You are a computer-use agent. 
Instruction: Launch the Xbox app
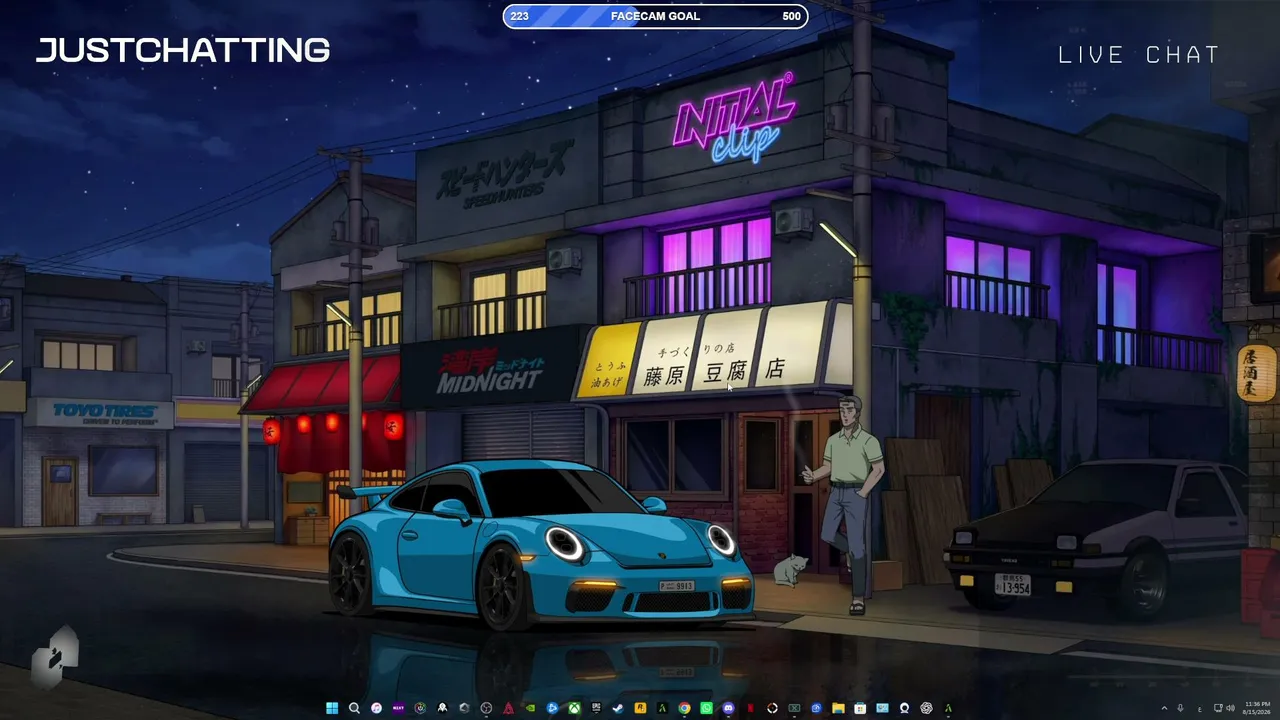coord(574,708)
